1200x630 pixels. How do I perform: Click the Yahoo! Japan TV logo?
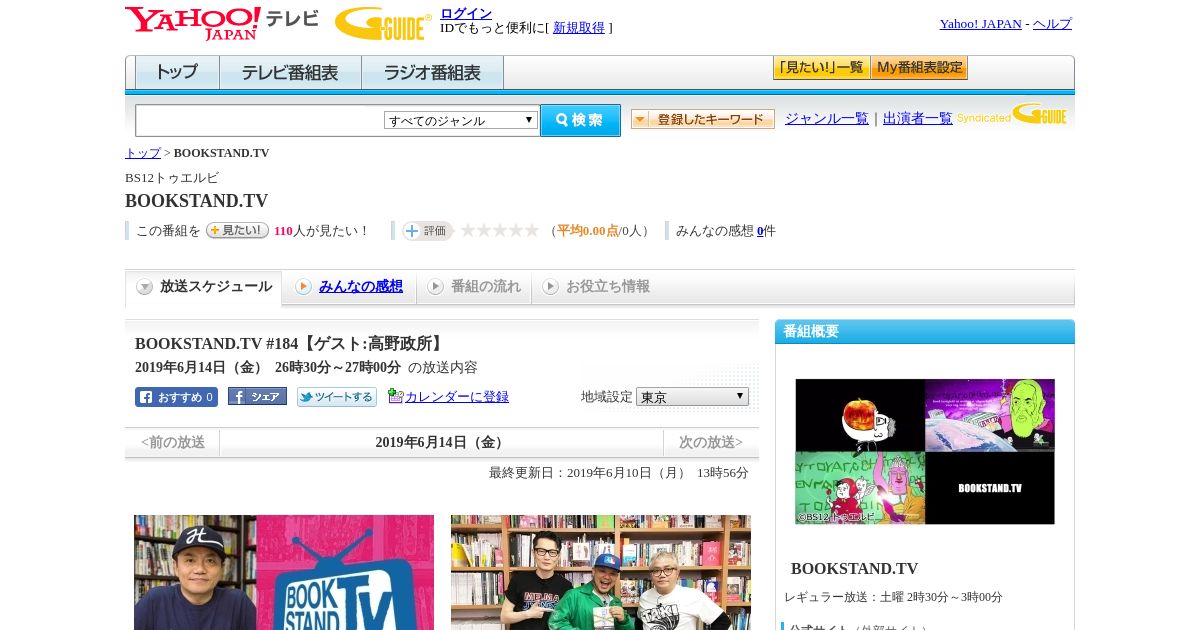click(x=222, y=23)
